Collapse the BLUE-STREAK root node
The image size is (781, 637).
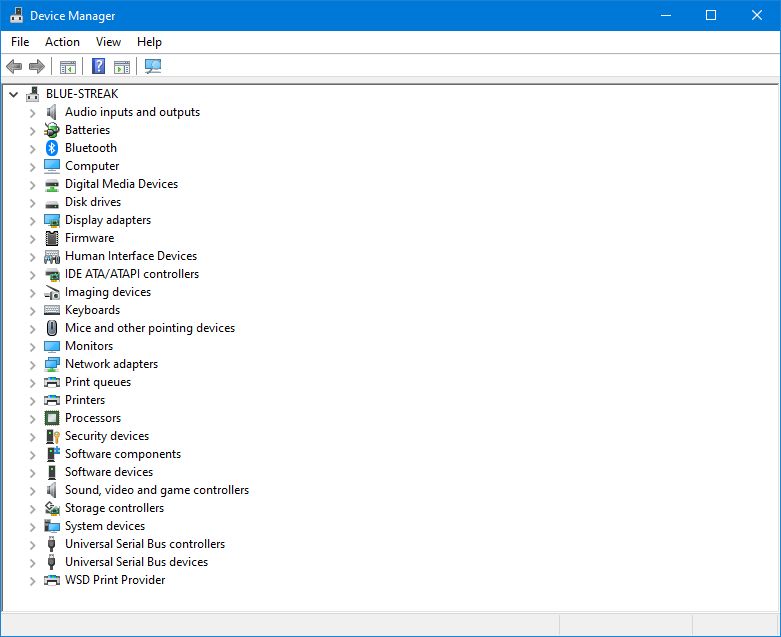(x=13, y=94)
